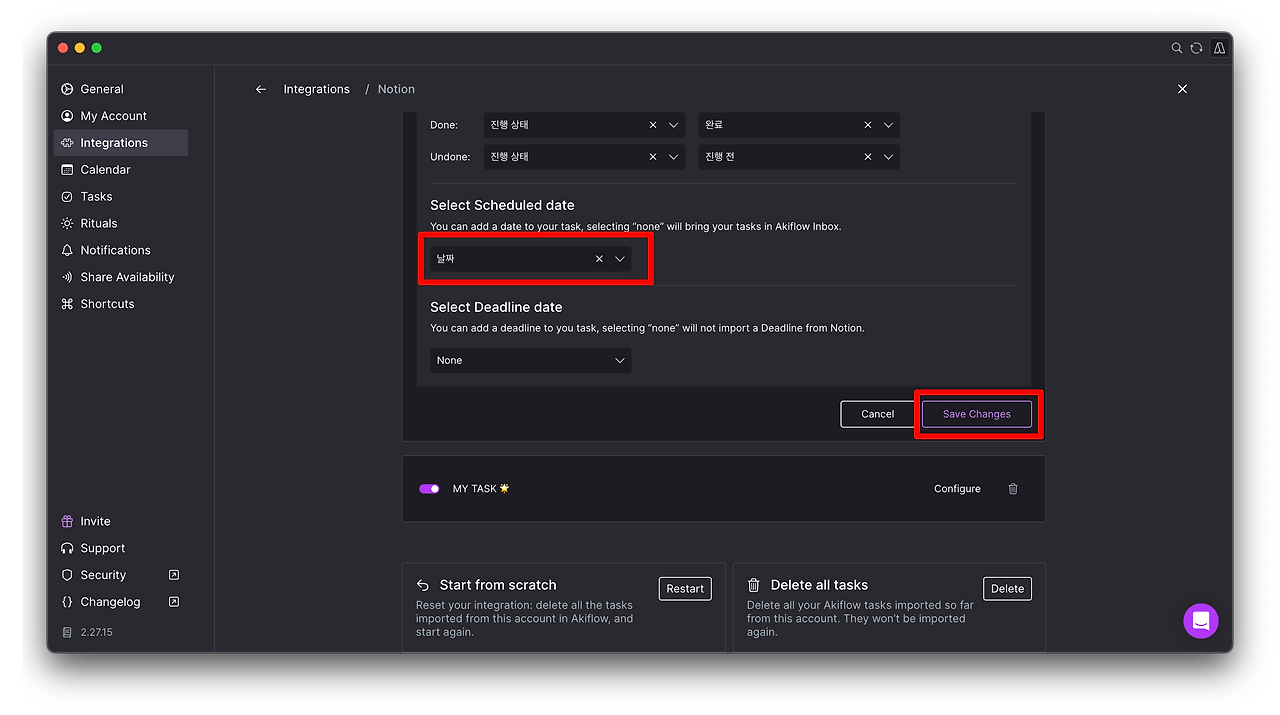The width and height of the screenshot is (1280, 715).
Task: Click the Start from scratch arrow icon
Action: point(423,585)
